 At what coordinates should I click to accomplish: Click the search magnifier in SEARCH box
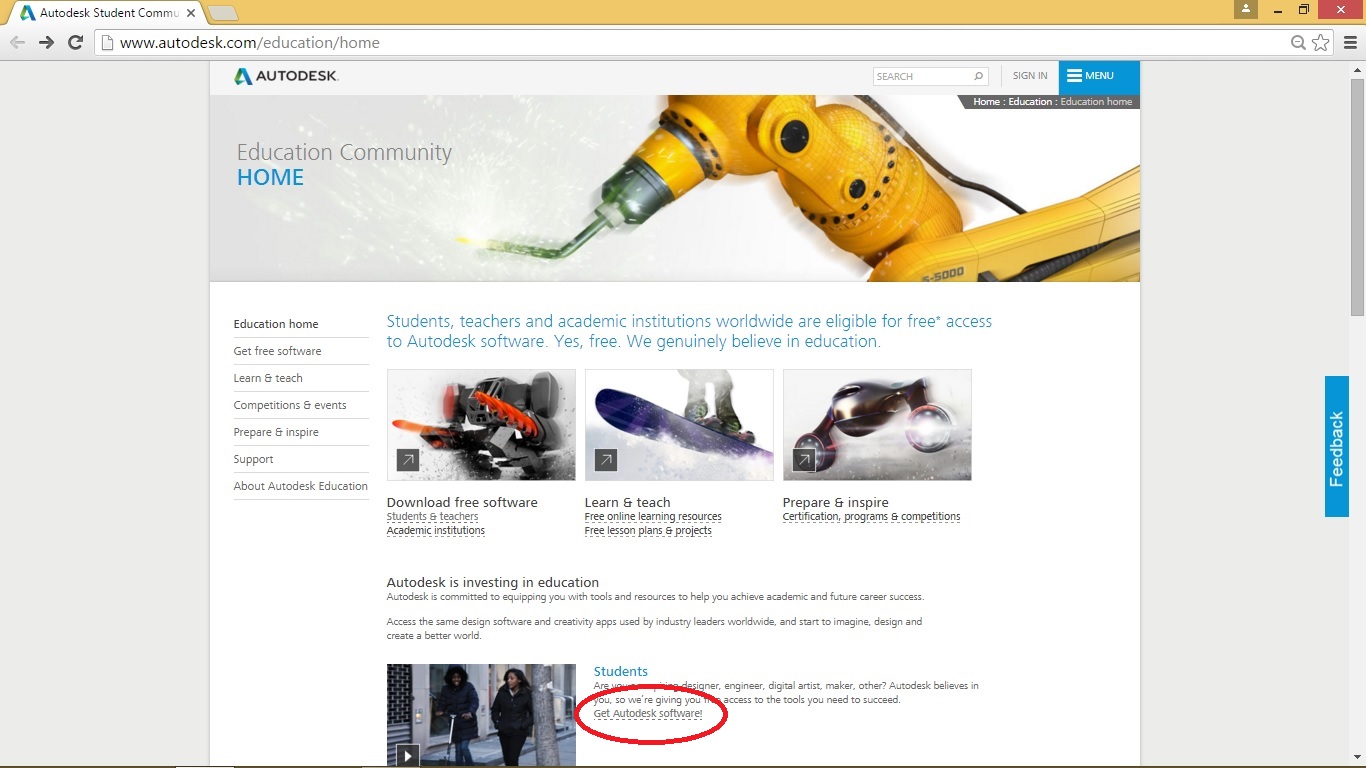[x=978, y=76]
